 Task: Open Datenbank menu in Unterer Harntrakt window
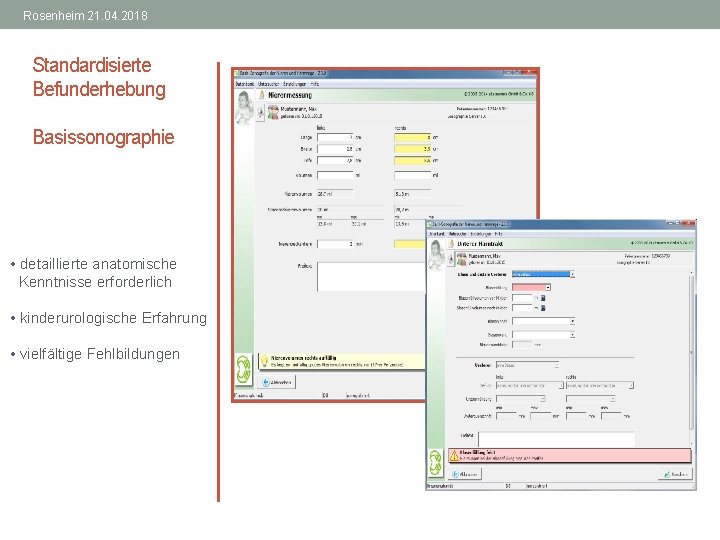click(437, 234)
